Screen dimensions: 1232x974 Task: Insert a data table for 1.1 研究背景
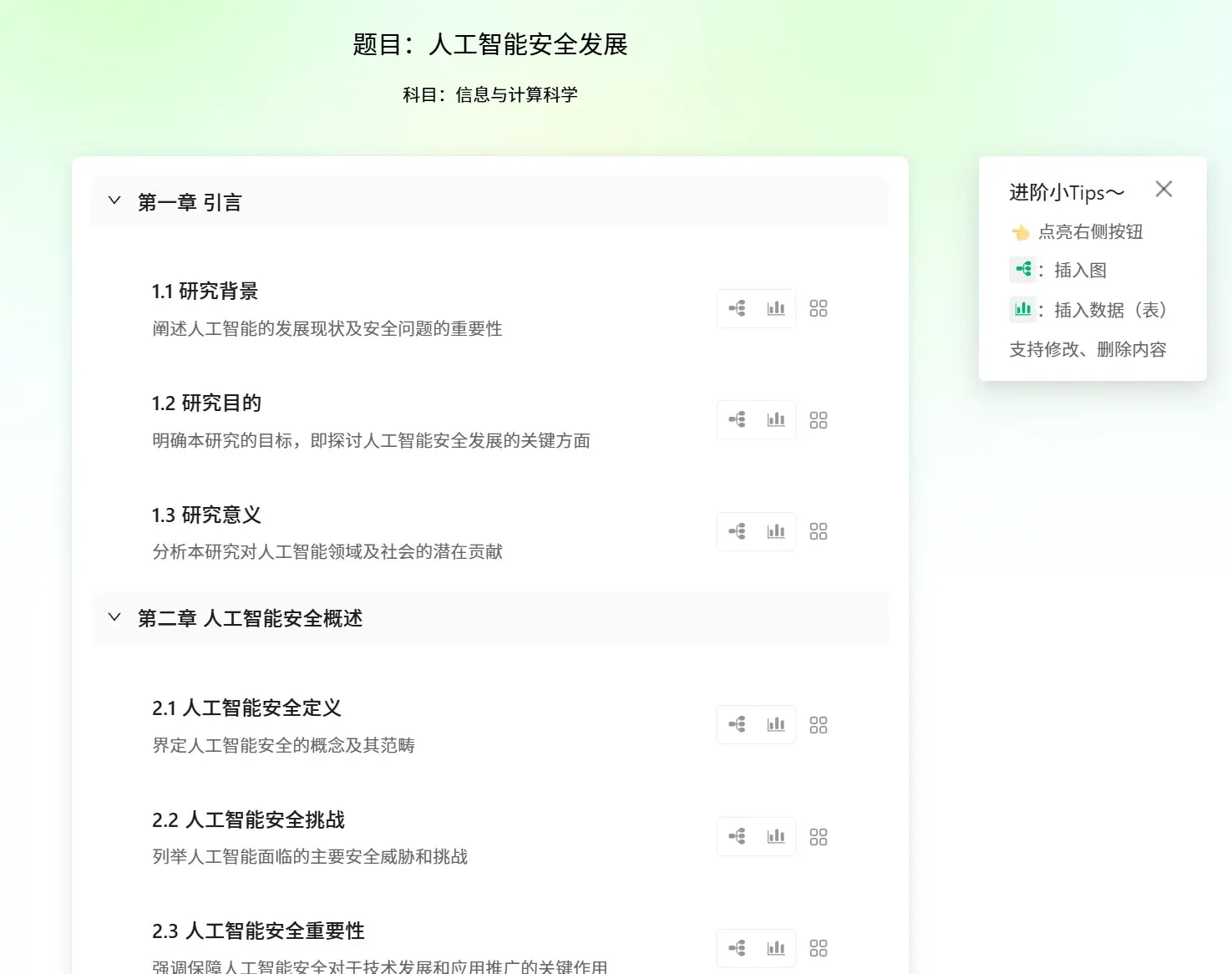tap(776, 308)
